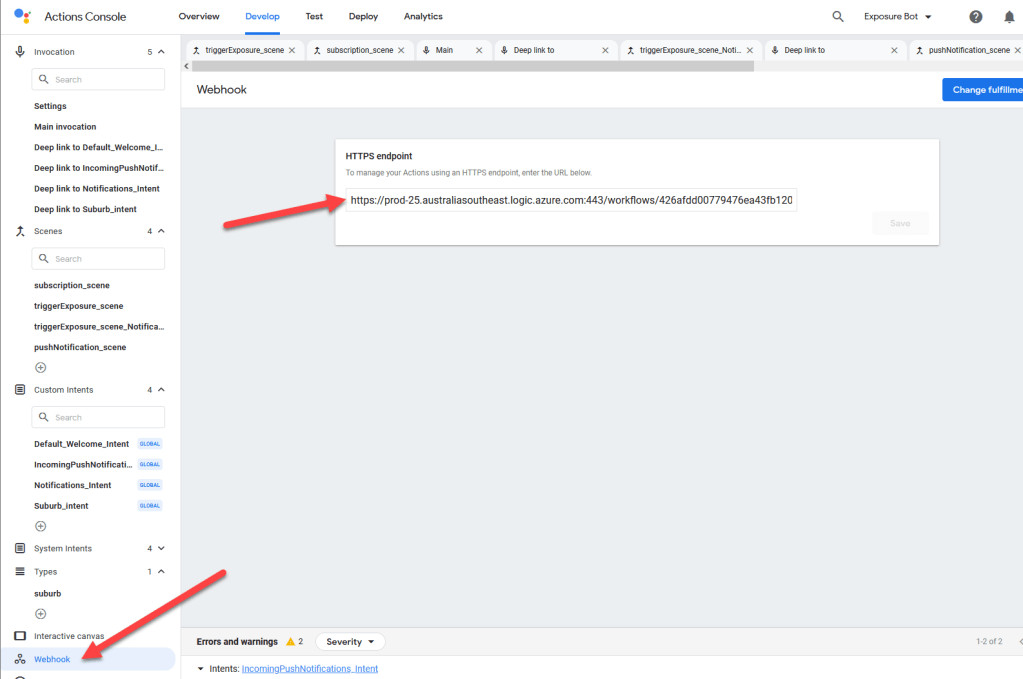
Task: Click the Invocation microphone icon in sidebar
Action: [x=18, y=51]
